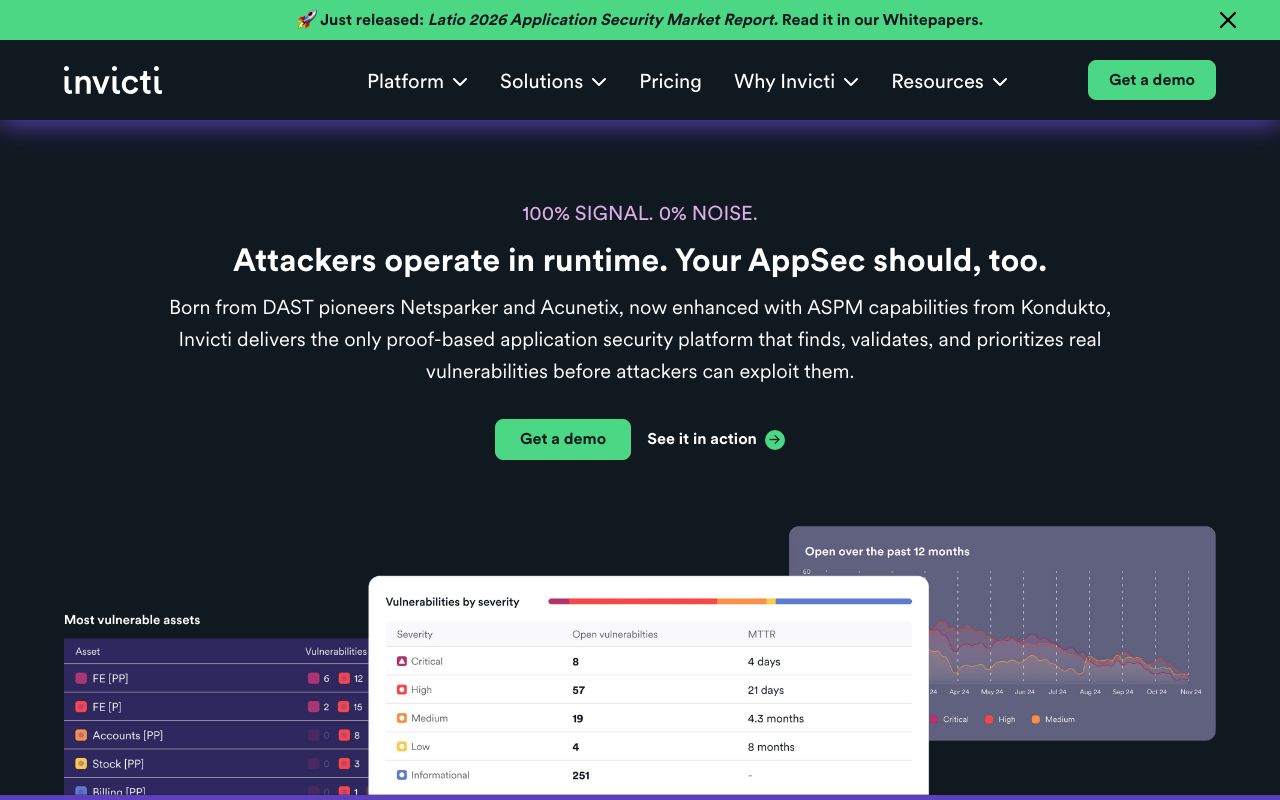Click the "251" open vulnerabilities count
The image size is (1280, 800).
pyautogui.click(x=581, y=775)
